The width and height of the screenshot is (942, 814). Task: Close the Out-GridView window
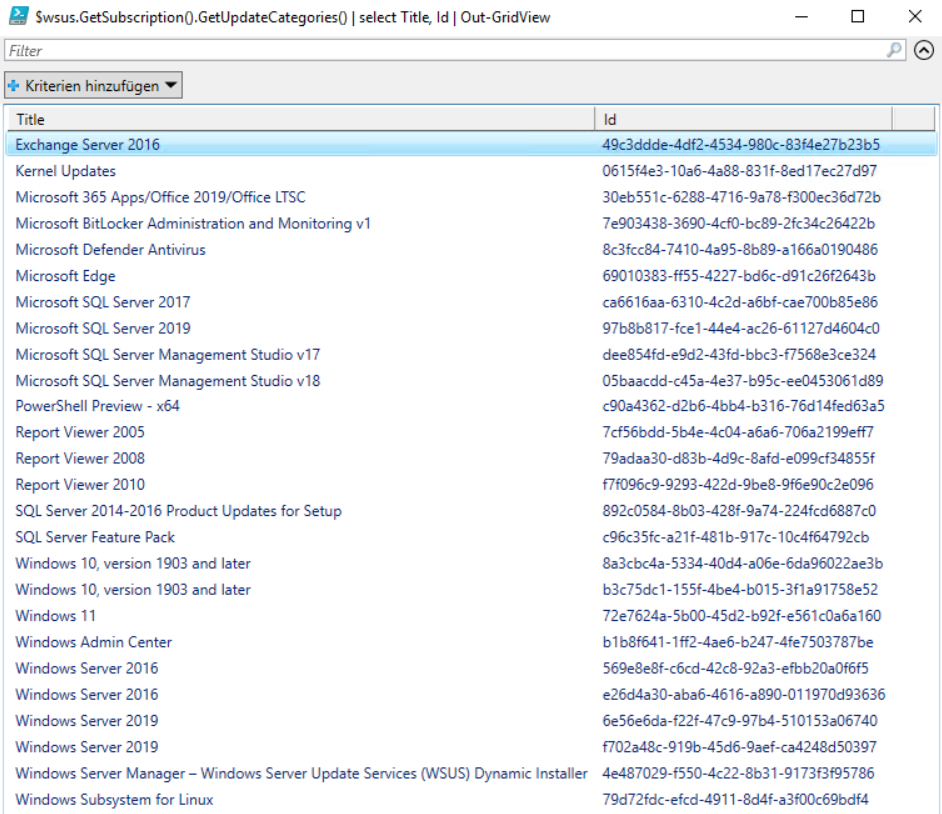click(x=915, y=16)
